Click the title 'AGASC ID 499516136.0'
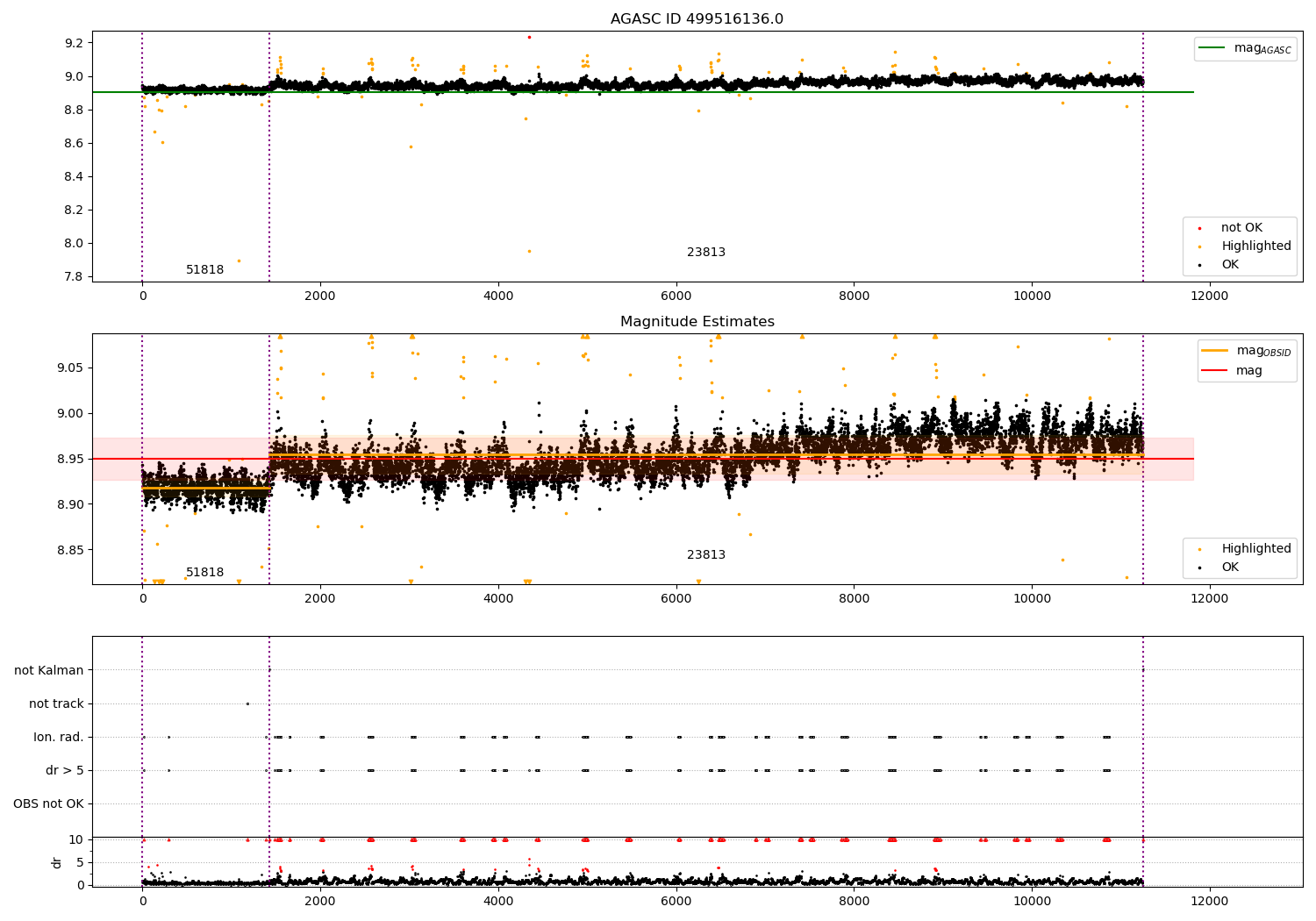The height and width of the screenshot is (921, 1316). 697,19
